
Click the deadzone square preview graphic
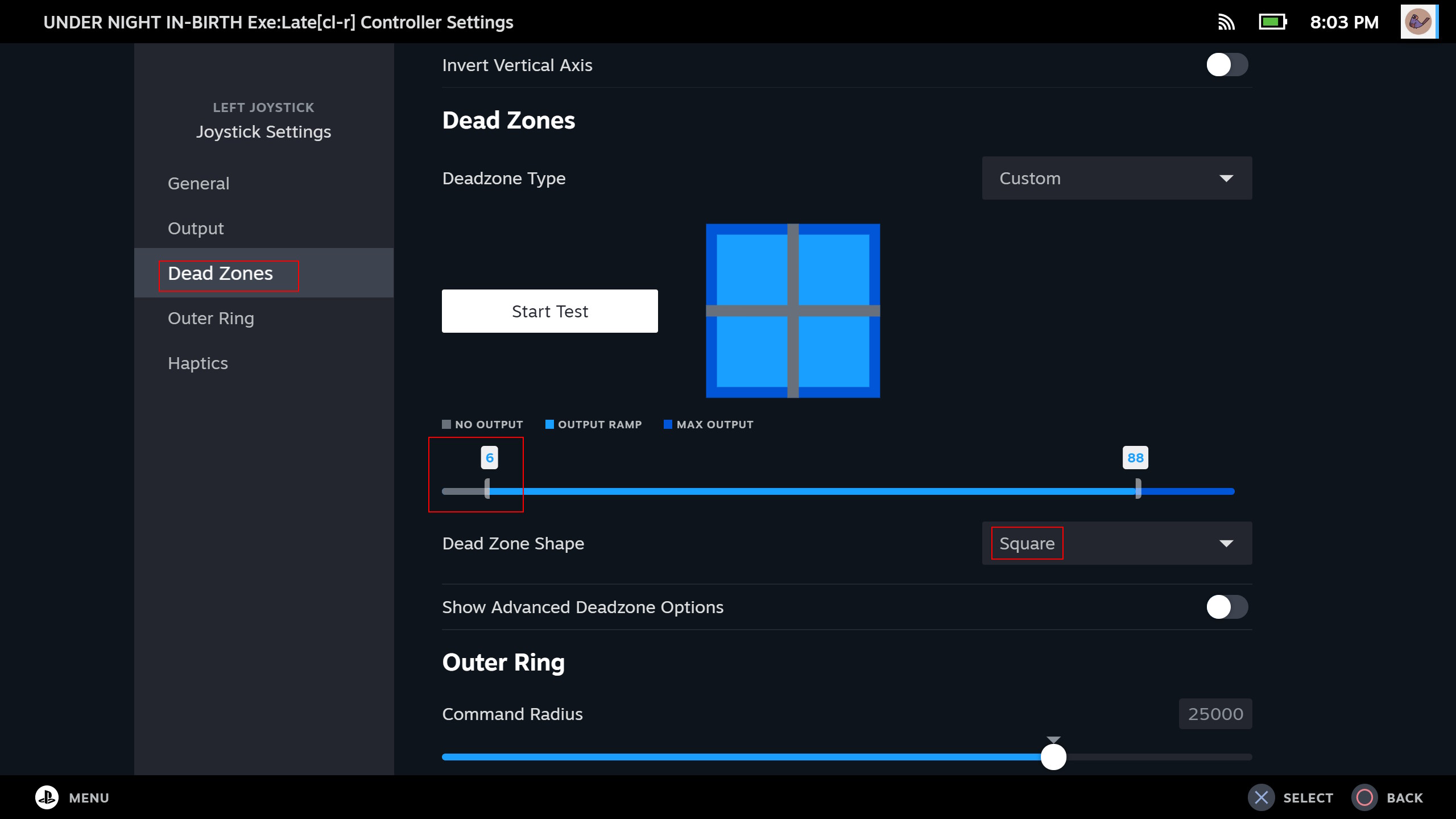coord(793,311)
